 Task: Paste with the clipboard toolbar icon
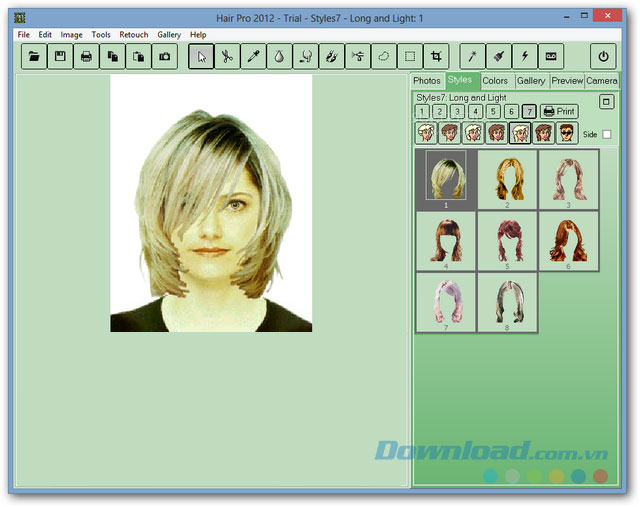point(138,56)
